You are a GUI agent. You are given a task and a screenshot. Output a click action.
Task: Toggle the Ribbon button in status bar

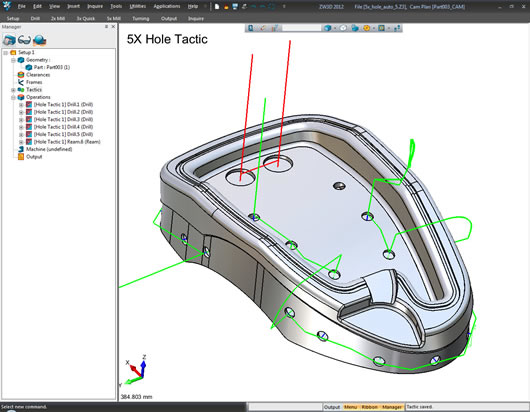point(369,407)
